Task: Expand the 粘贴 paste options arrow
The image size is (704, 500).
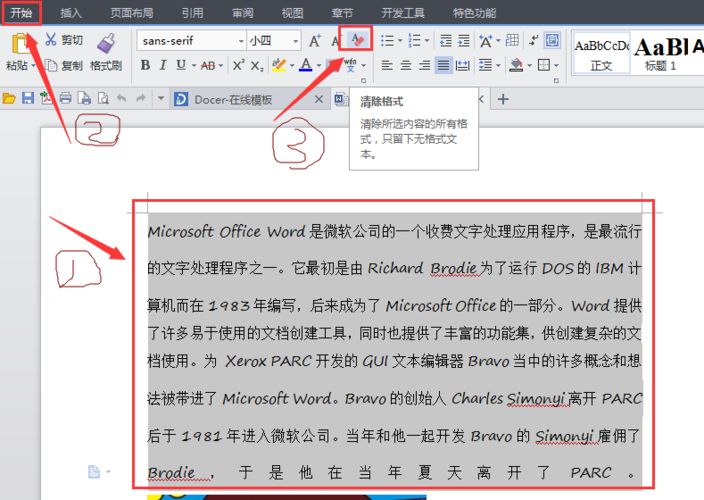Action: pos(33,66)
